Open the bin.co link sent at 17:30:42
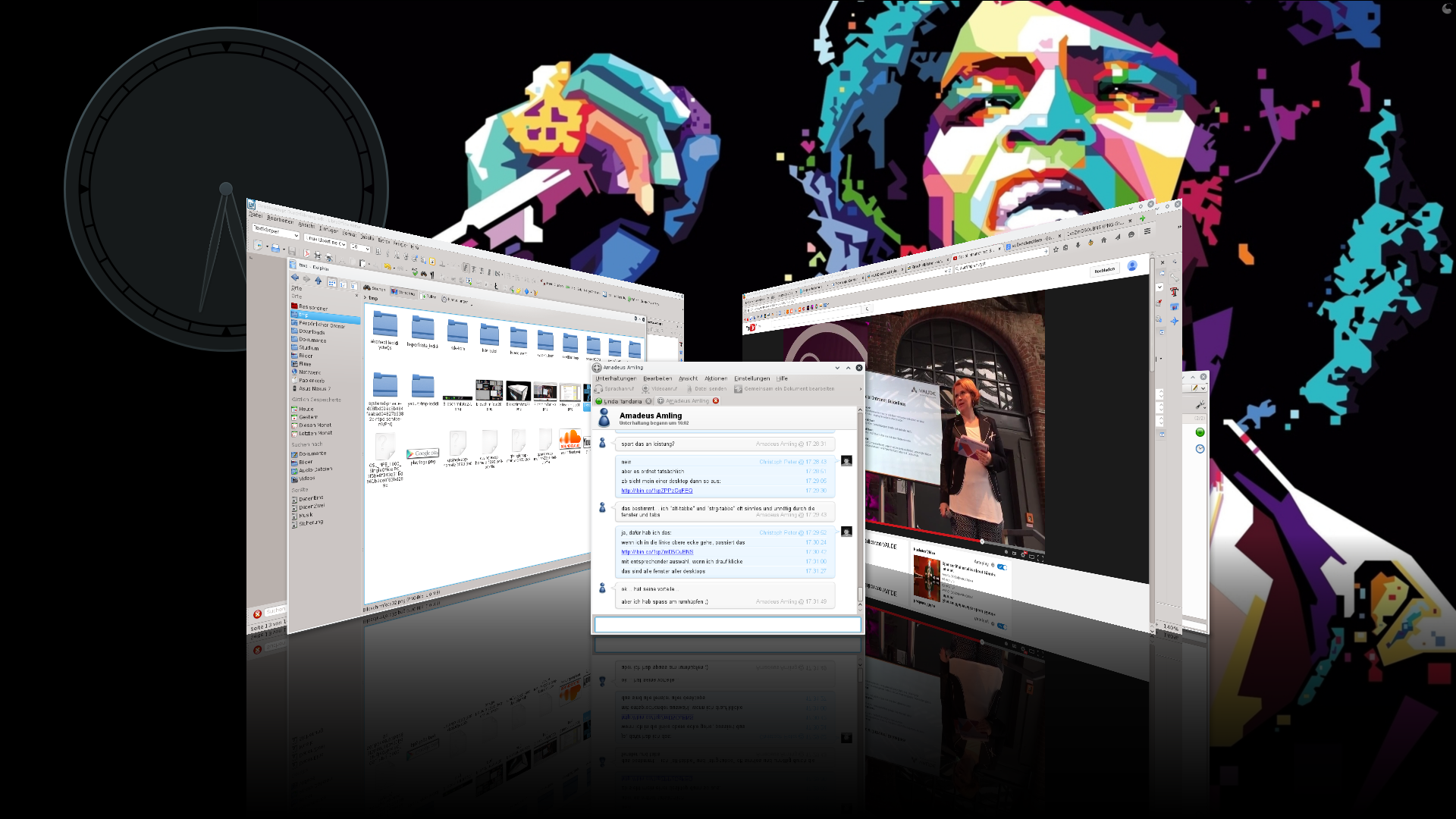This screenshot has height=819, width=1456. click(657, 552)
